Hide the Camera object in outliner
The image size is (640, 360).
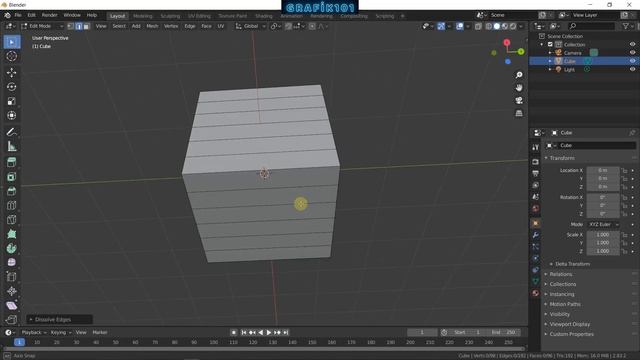[632, 53]
